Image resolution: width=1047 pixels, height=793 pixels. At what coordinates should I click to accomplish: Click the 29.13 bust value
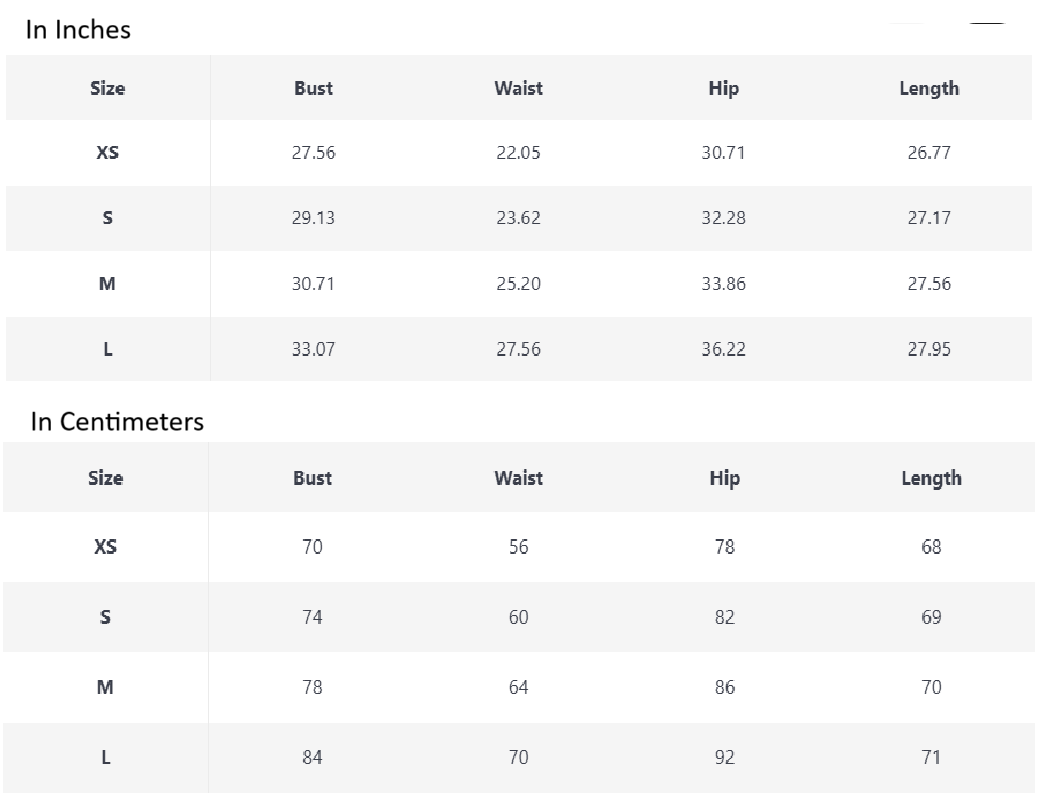click(313, 218)
